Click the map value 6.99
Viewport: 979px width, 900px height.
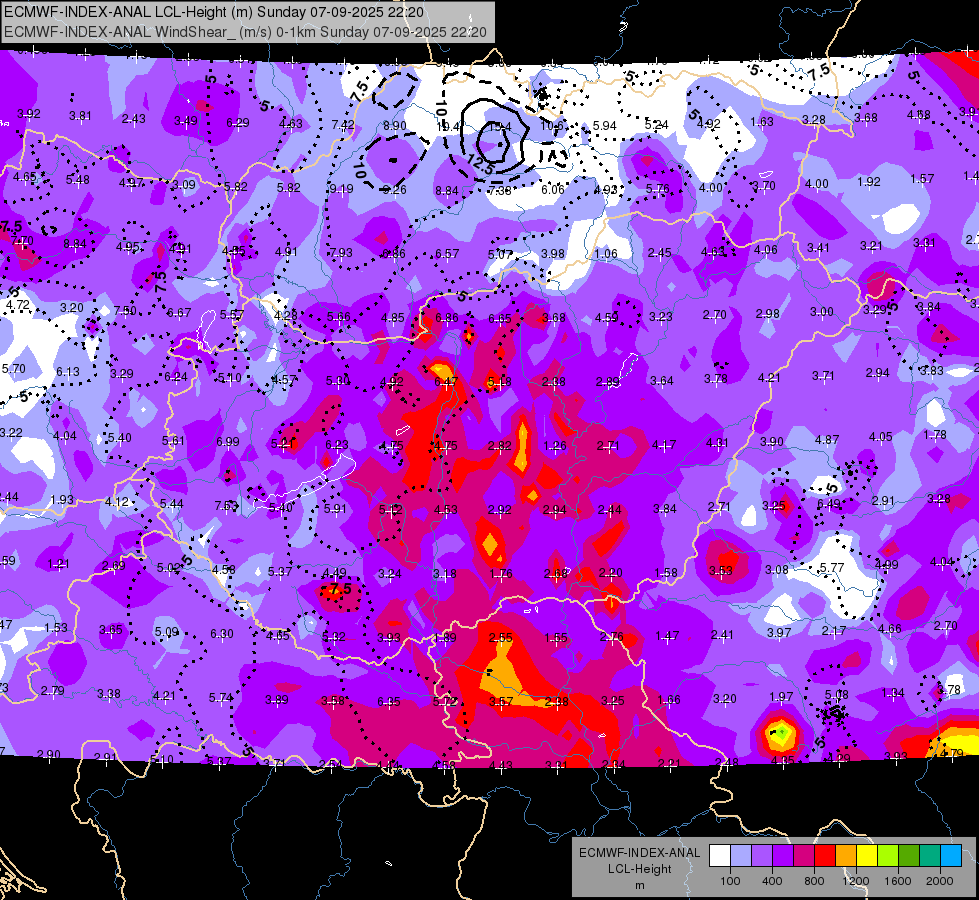click(x=228, y=442)
